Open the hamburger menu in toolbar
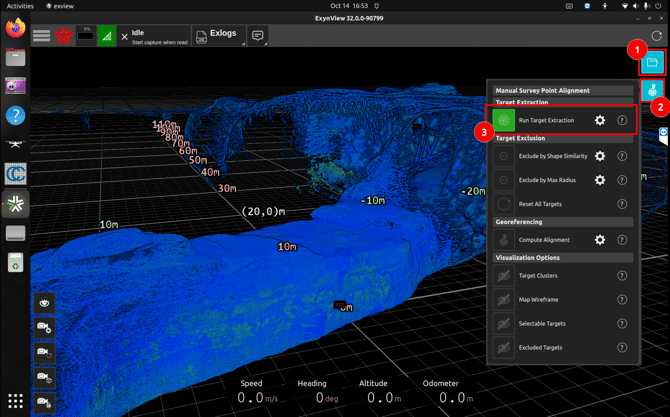Viewport: 670px width, 417px height. (41, 36)
